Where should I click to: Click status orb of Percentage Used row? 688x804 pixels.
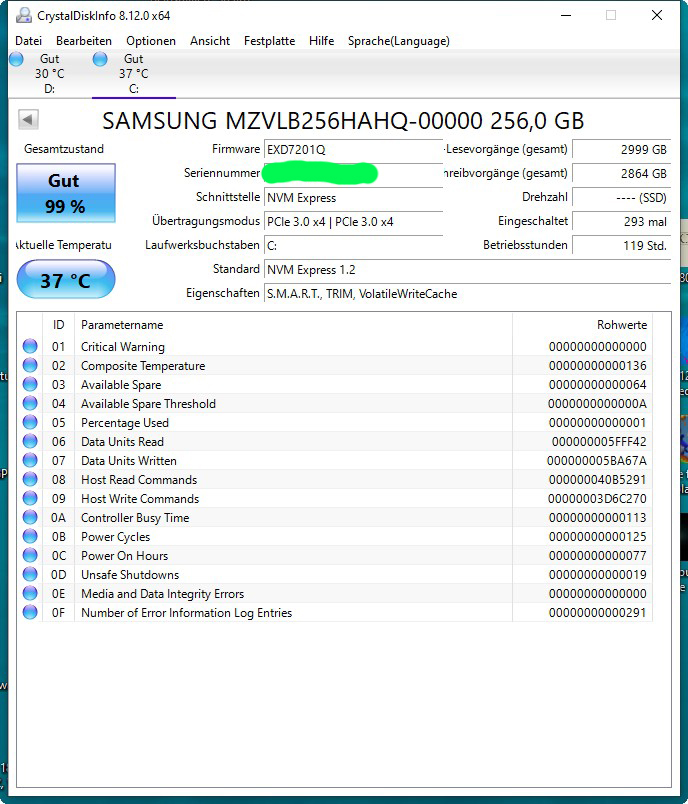(x=30, y=422)
